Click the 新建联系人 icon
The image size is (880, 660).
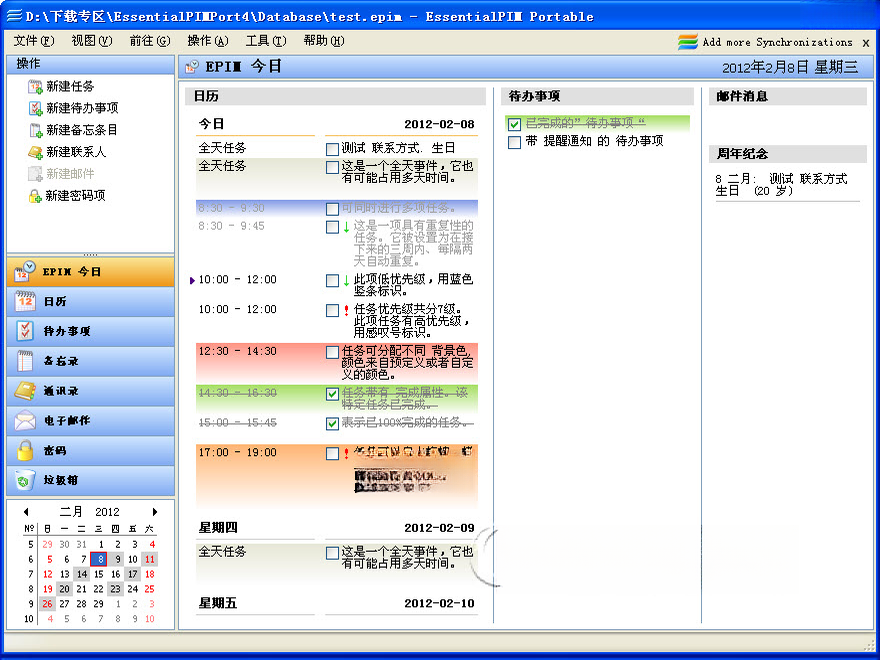point(35,152)
